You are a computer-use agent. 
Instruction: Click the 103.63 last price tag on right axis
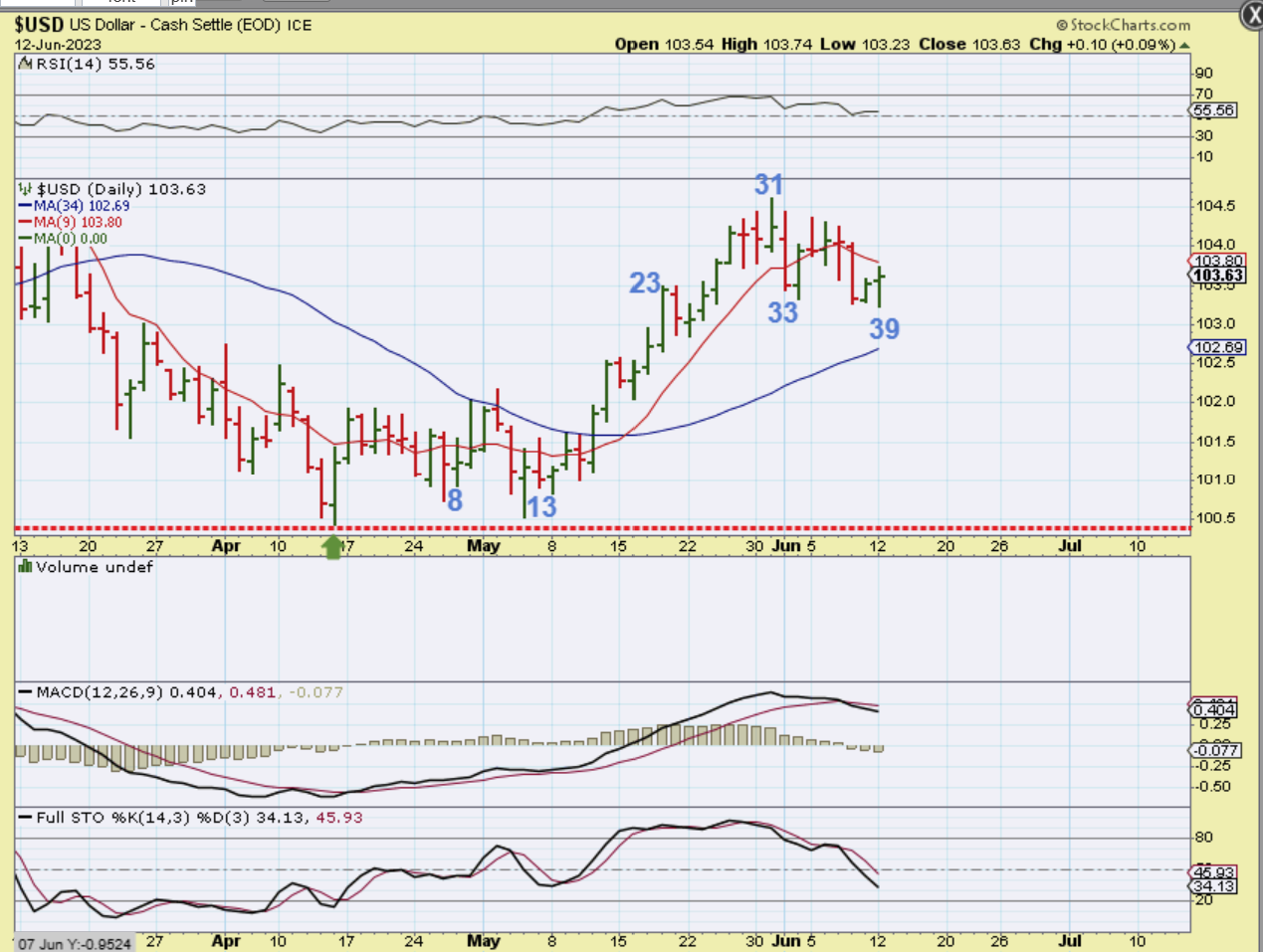coord(1217,276)
